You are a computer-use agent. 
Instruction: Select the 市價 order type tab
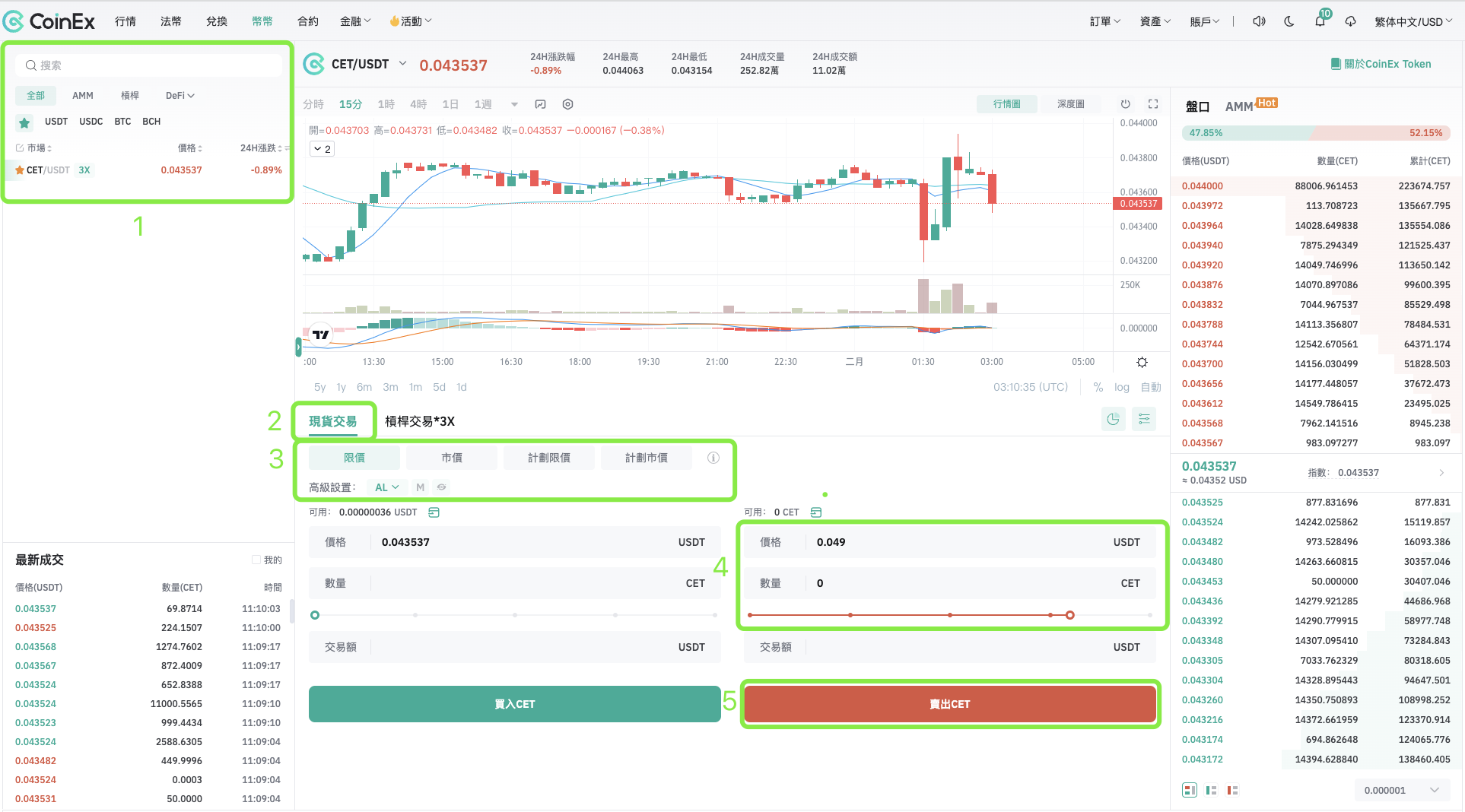point(452,458)
